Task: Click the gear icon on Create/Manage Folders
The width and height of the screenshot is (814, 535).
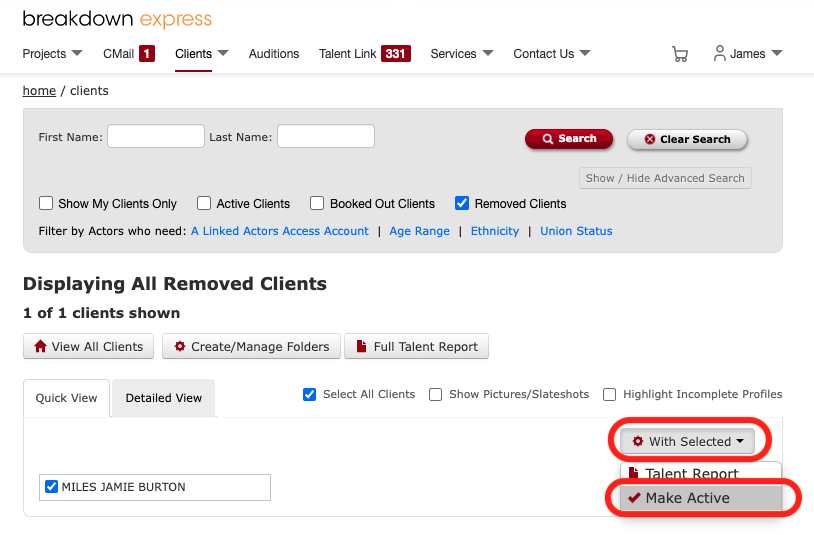Action: pos(180,346)
